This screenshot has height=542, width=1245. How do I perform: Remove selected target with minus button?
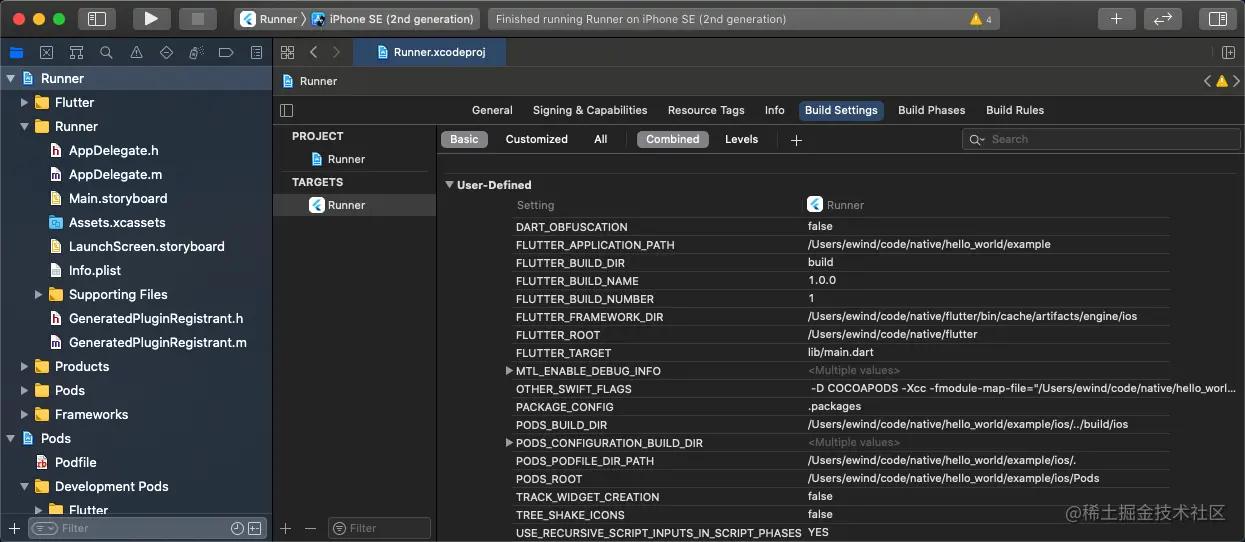coord(310,528)
